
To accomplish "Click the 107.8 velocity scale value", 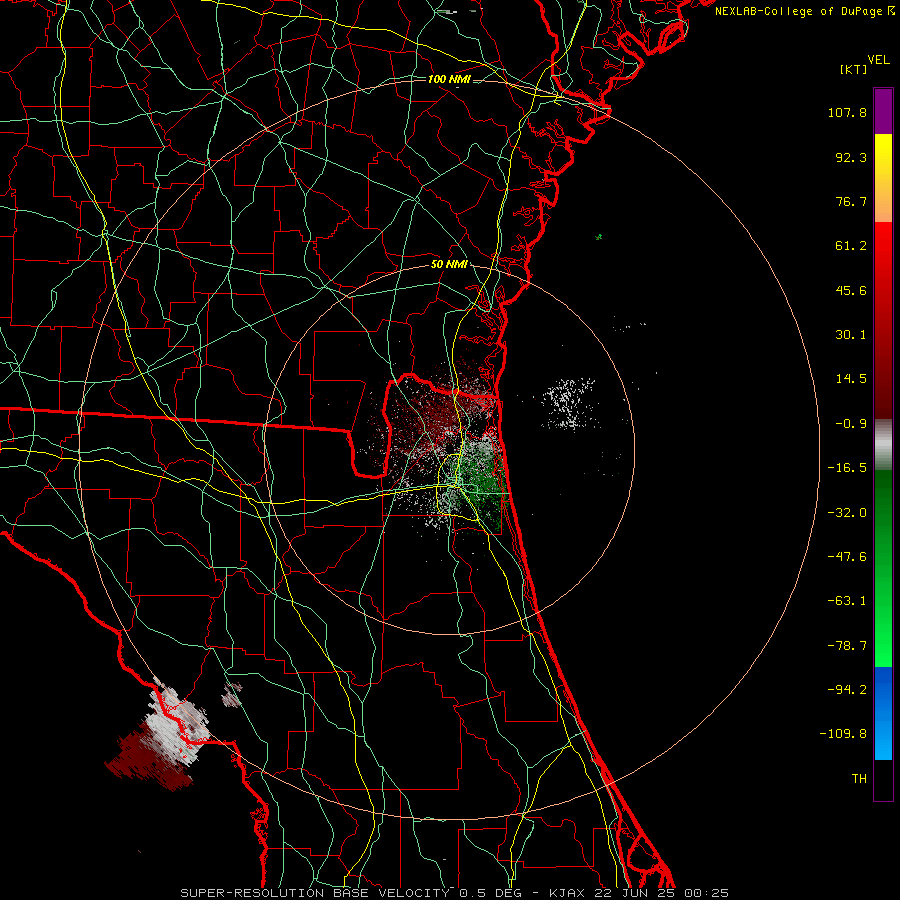I will tap(847, 112).
